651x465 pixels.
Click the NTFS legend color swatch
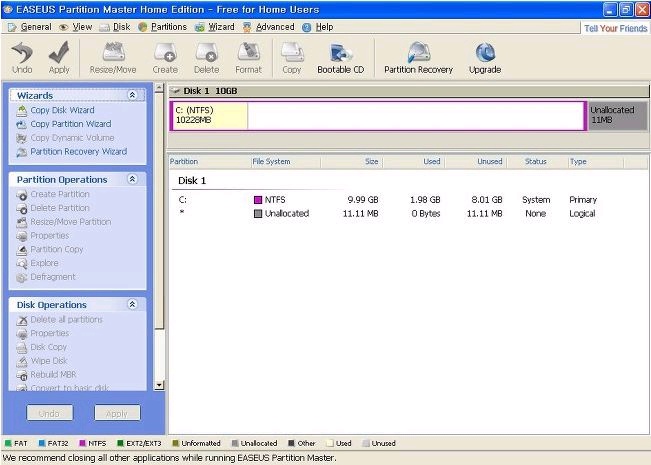[82, 443]
